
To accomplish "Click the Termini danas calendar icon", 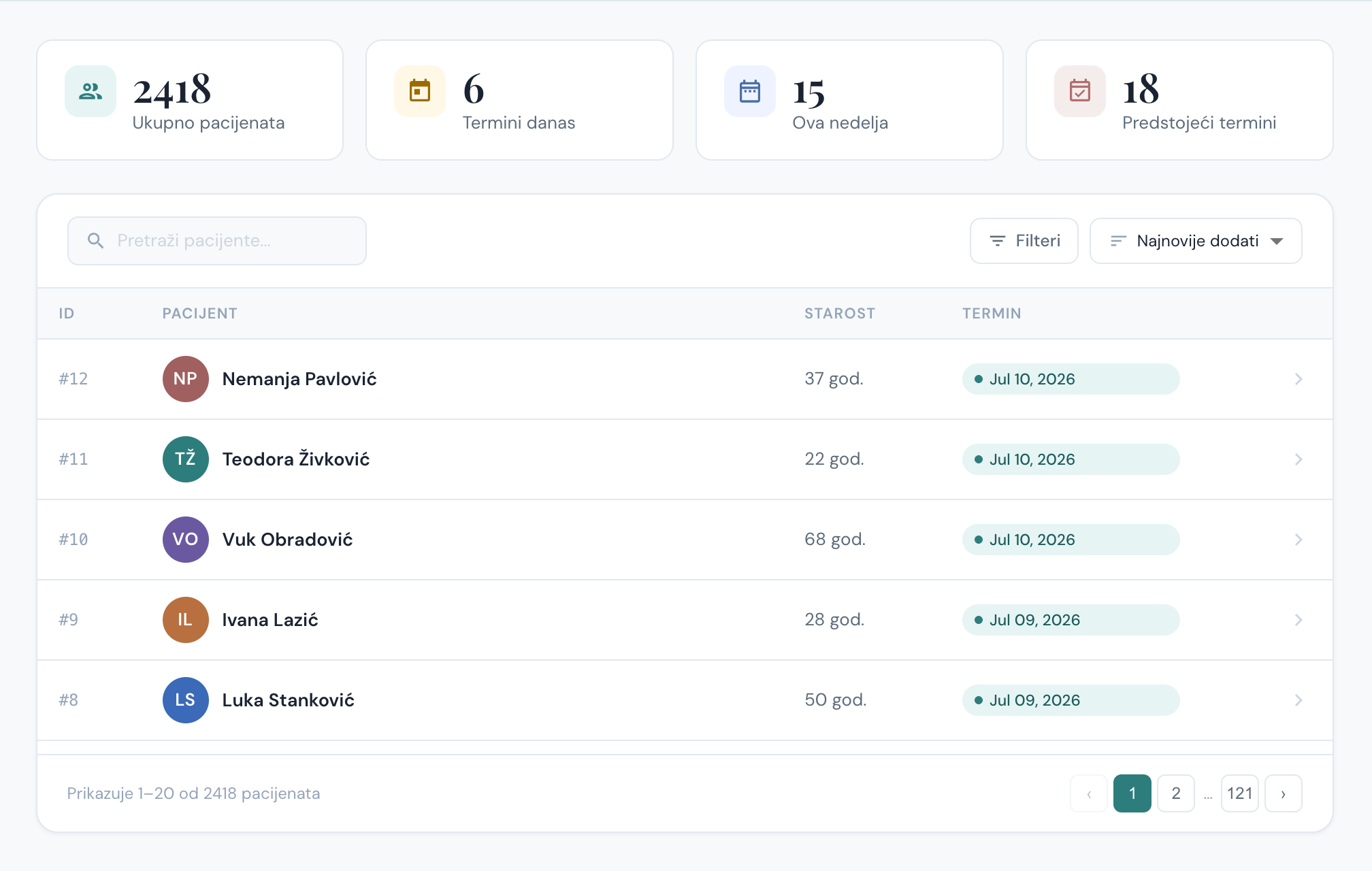I will coord(420,91).
